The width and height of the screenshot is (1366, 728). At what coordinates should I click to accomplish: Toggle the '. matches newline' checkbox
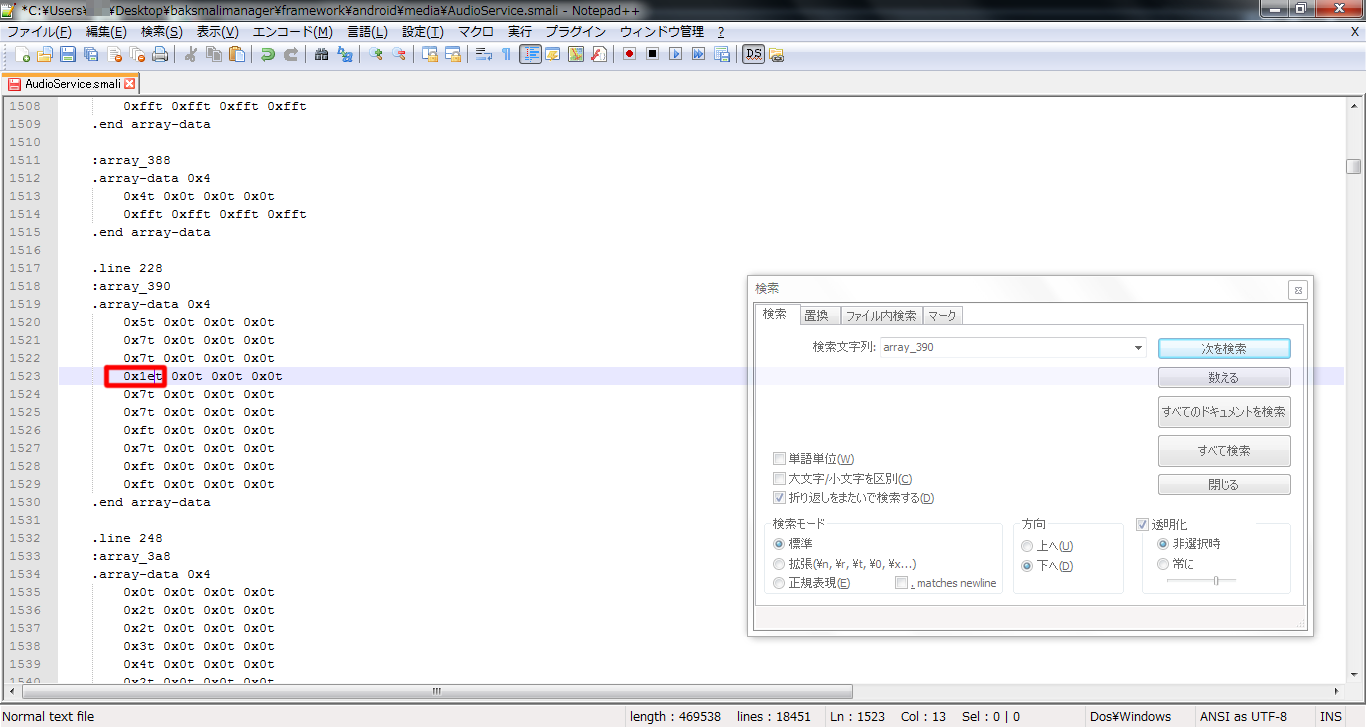tap(901, 583)
